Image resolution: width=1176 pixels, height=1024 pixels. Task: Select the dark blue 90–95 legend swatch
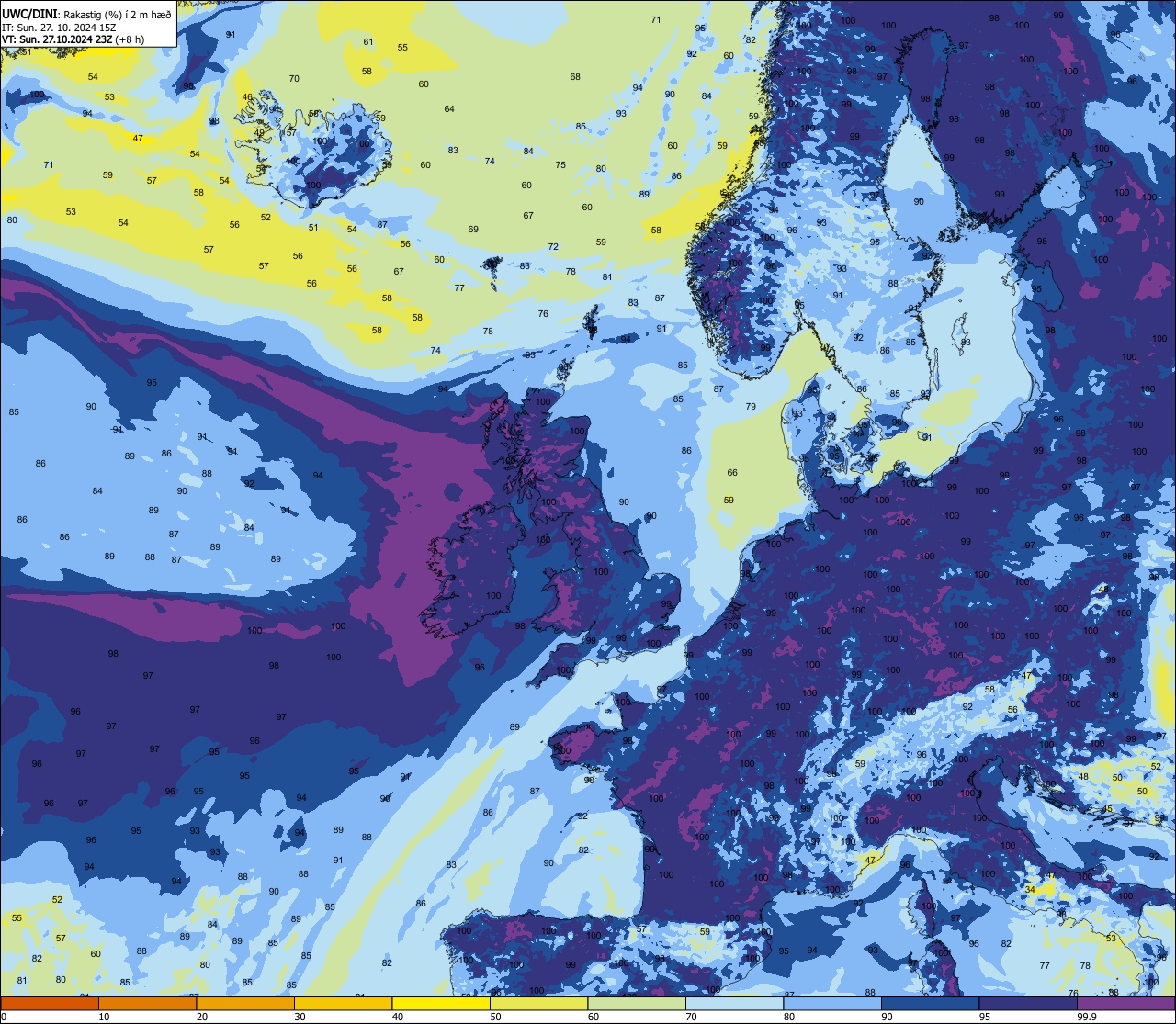pos(930,1003)
